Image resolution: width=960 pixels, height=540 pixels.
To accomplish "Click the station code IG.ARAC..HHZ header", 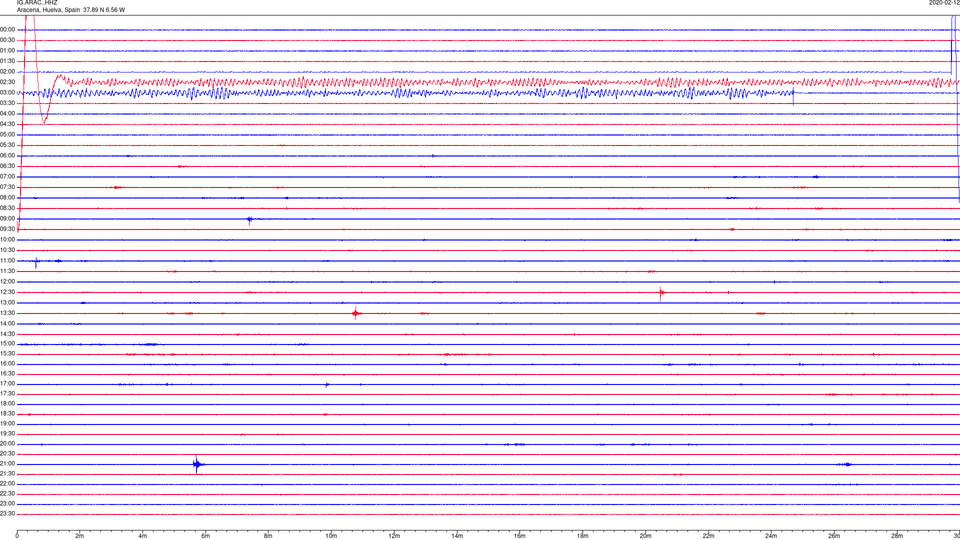I will 37,2.
